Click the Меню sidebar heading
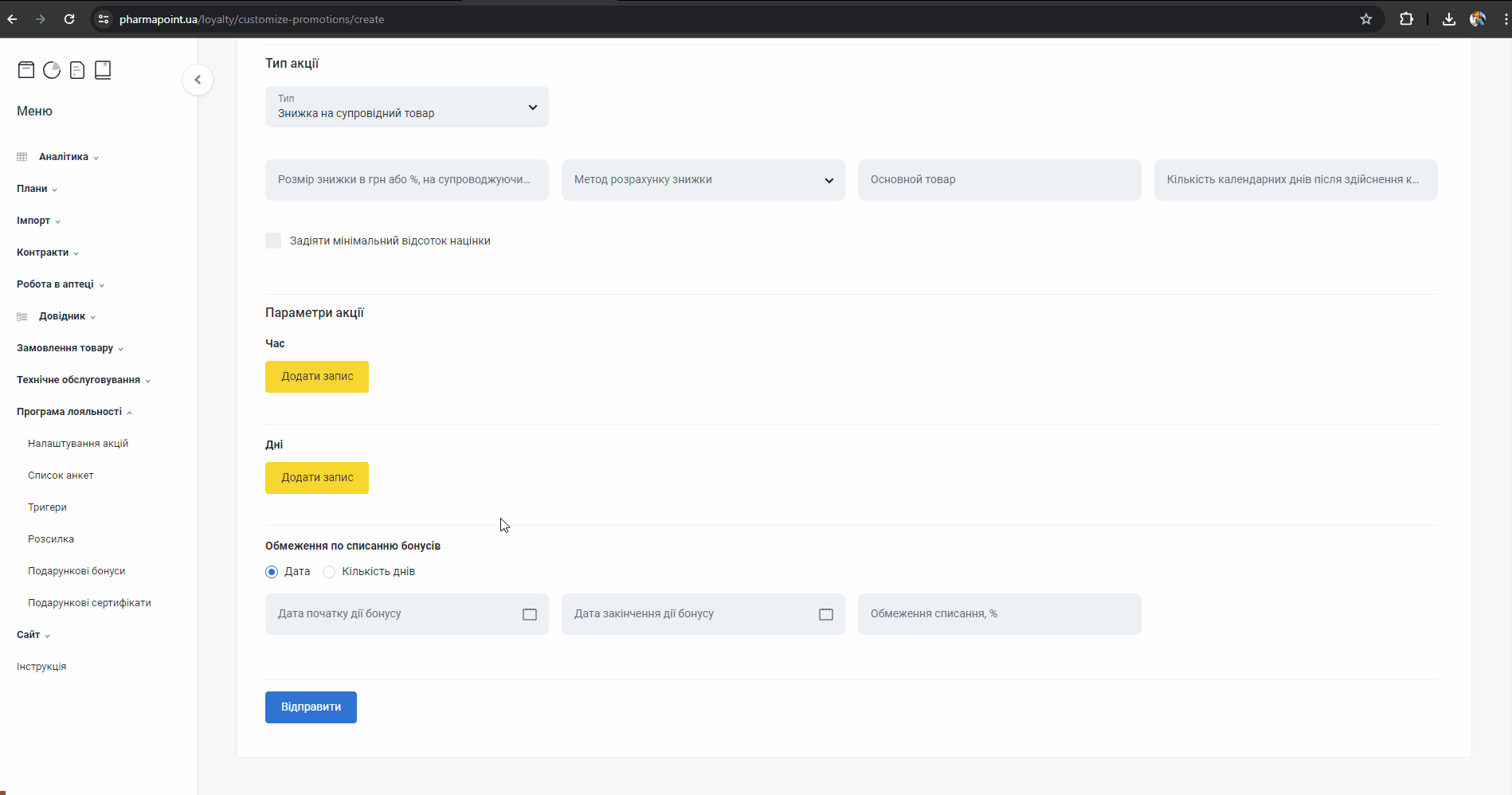Viewport: 1512px width, 795px height. (x=34, y=112)
